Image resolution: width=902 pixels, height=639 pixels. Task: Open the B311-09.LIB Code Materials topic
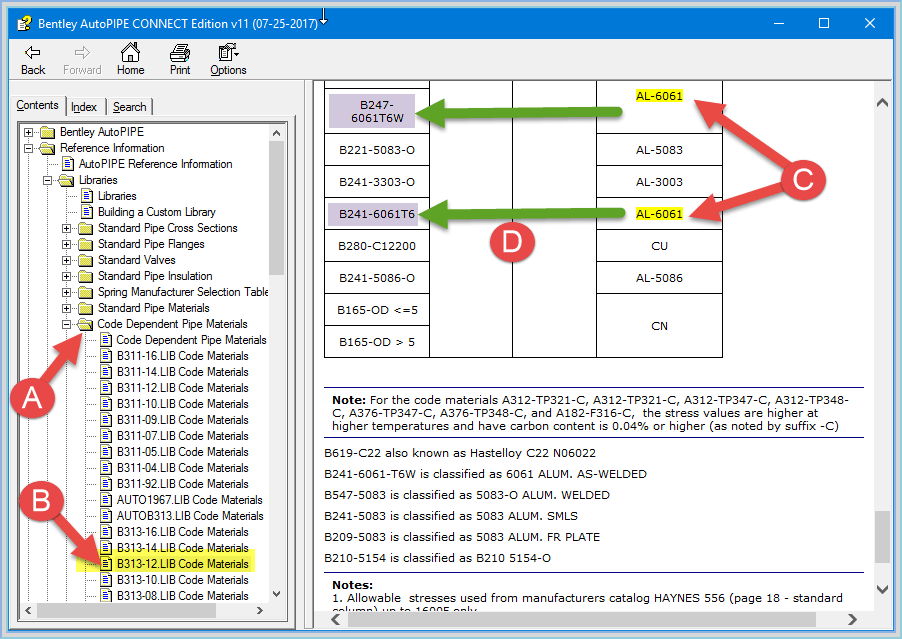pos(182,420)
